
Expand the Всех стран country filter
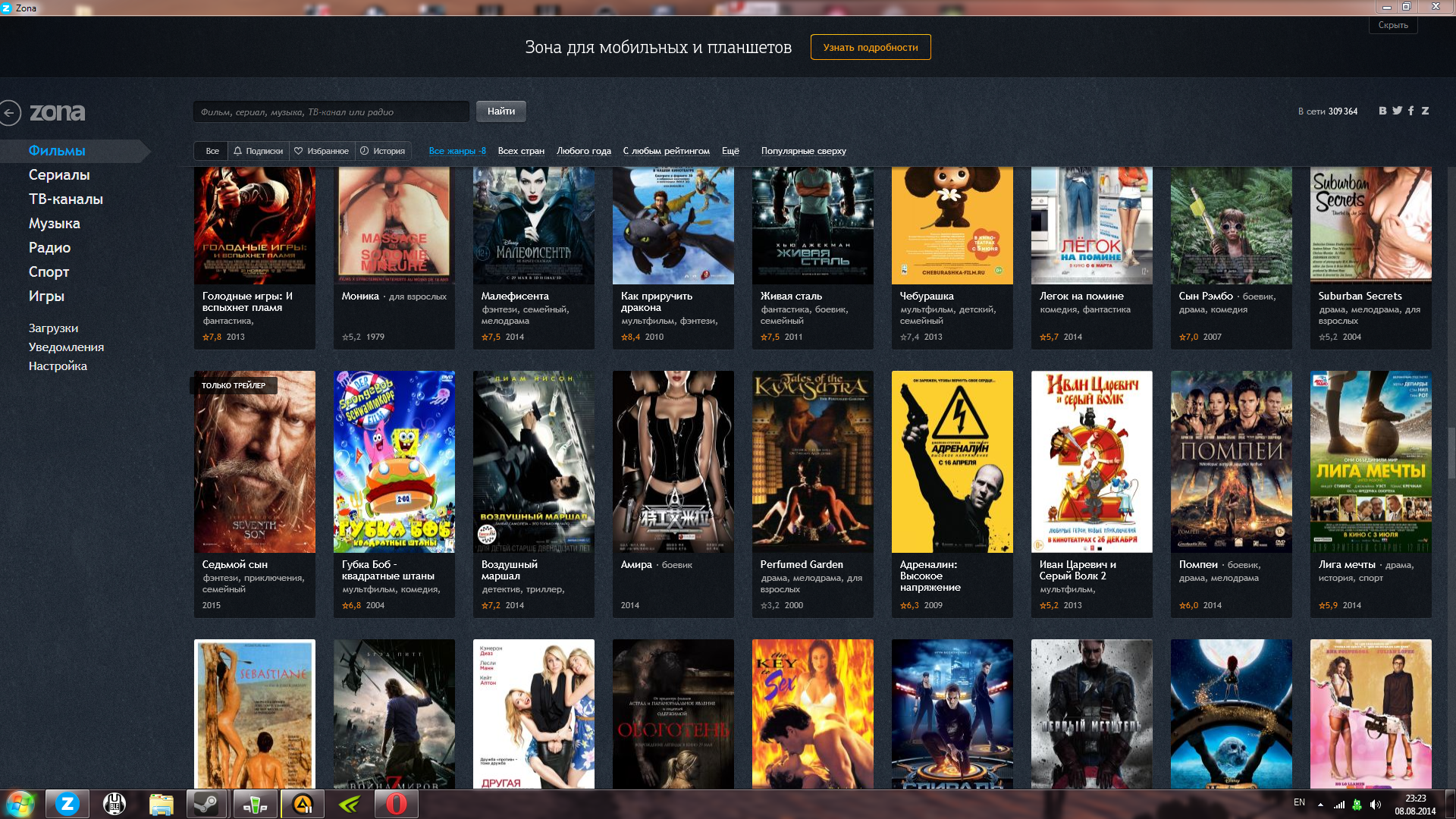pyautogui.click(x=521, y=151)
